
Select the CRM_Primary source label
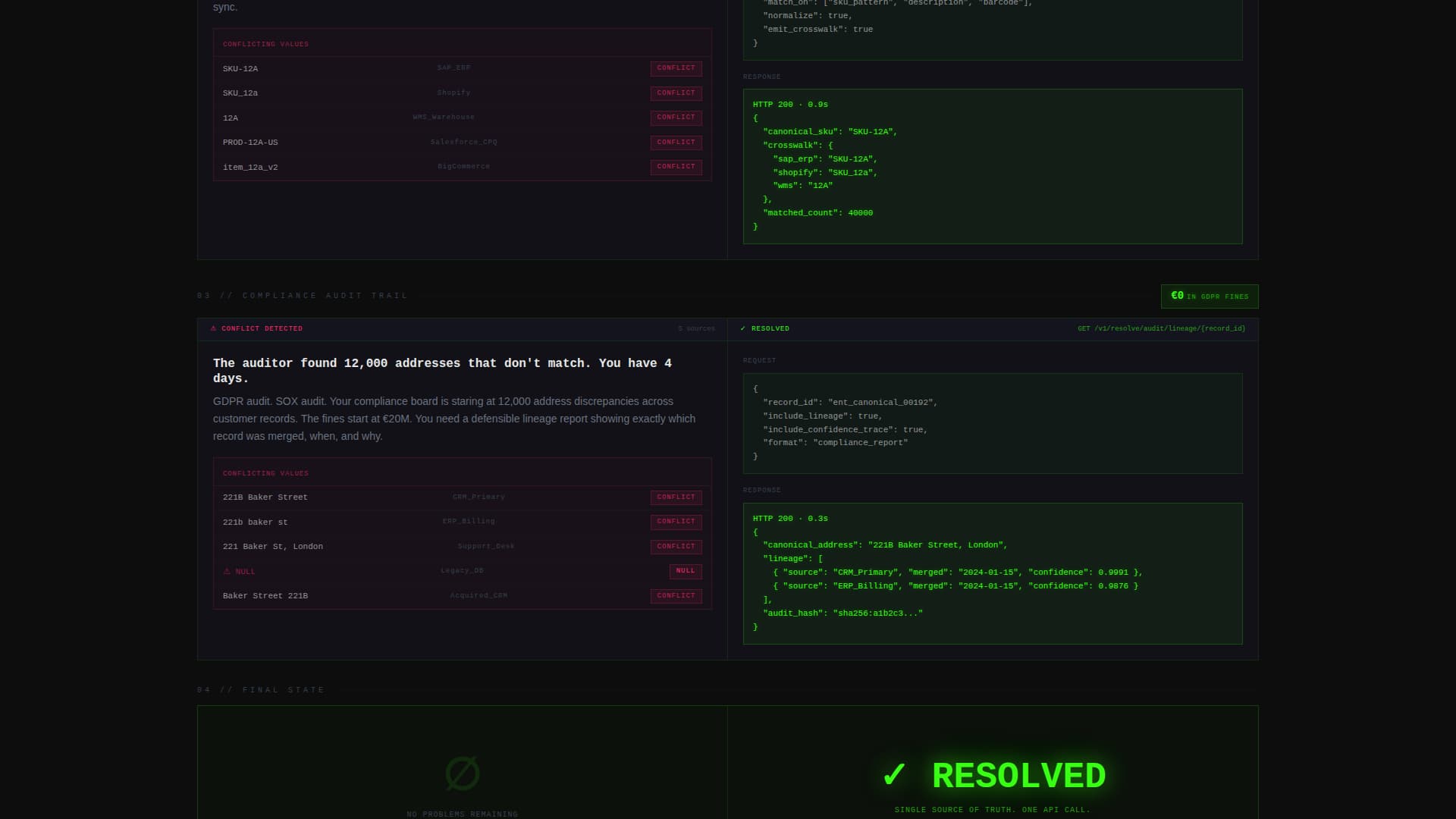pos(479,497)
